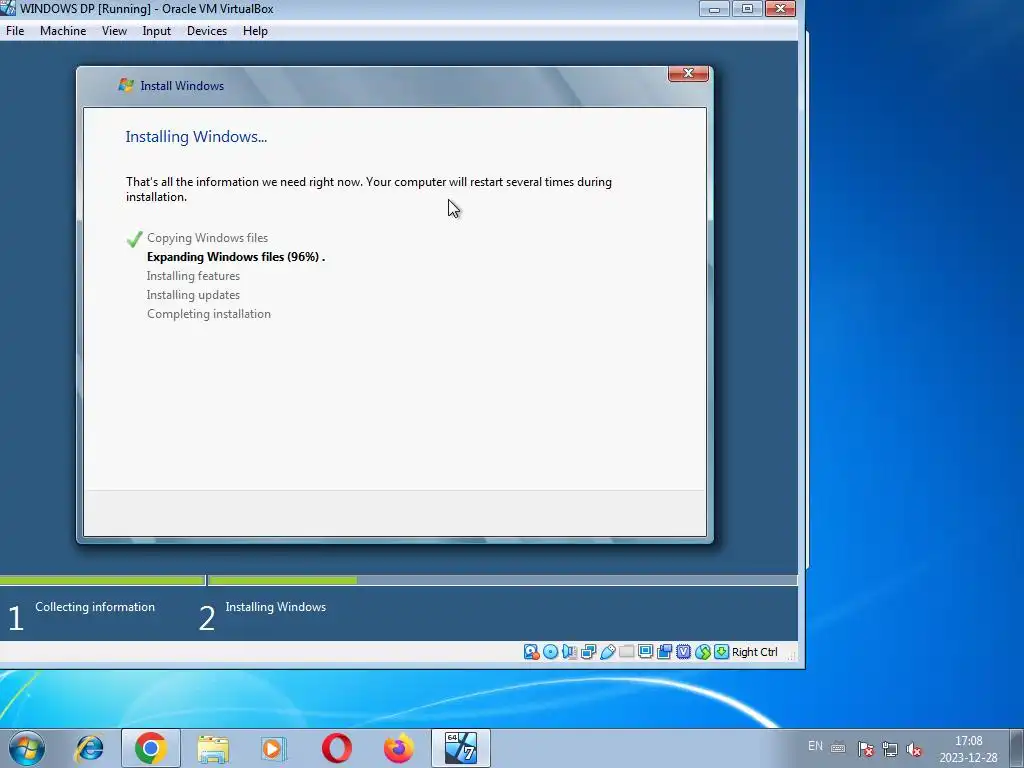The height and width of the screenshot is (768, 1024).
Task: Launch Opera browser from taskbar
Action: [337, 748]
